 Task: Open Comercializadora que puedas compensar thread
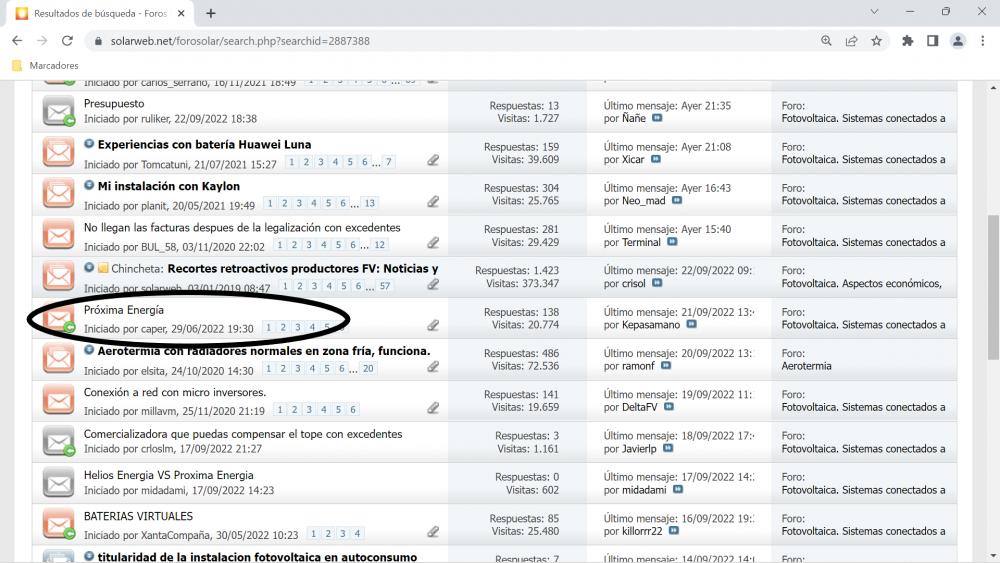coord(243,434)
